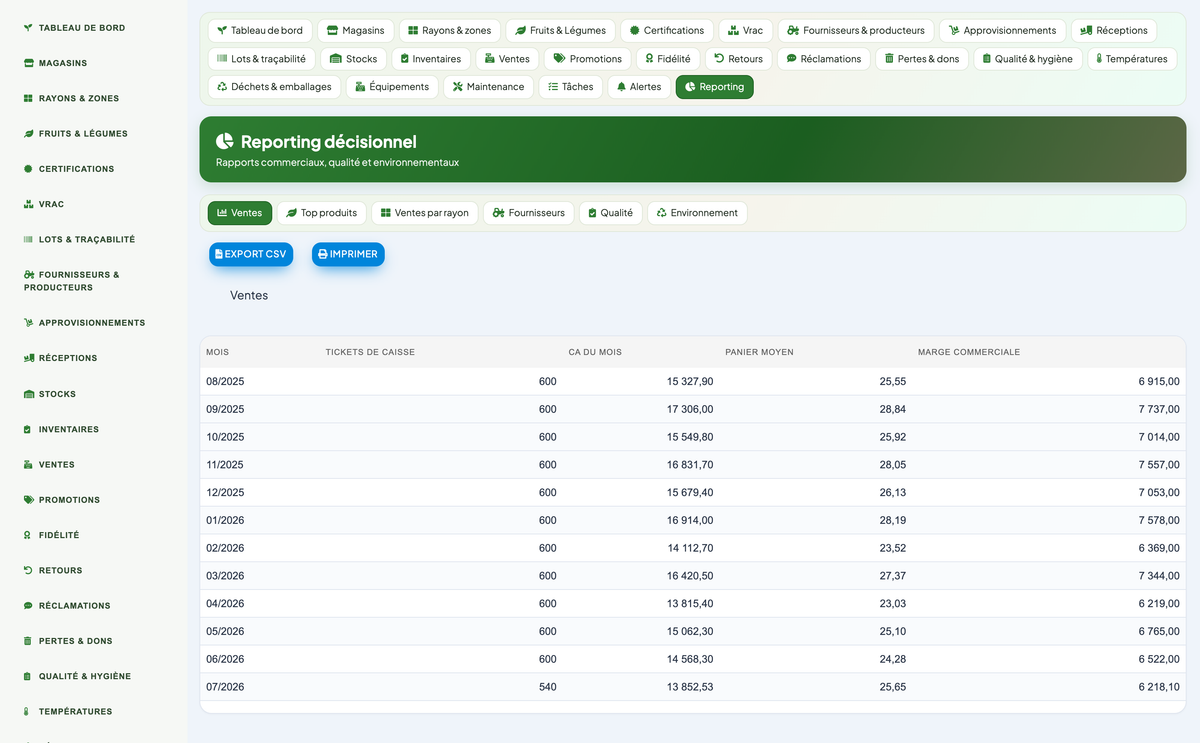
Task: Open the Fournisseurs & producteurs top tab
Action: (x=856, y=31)
